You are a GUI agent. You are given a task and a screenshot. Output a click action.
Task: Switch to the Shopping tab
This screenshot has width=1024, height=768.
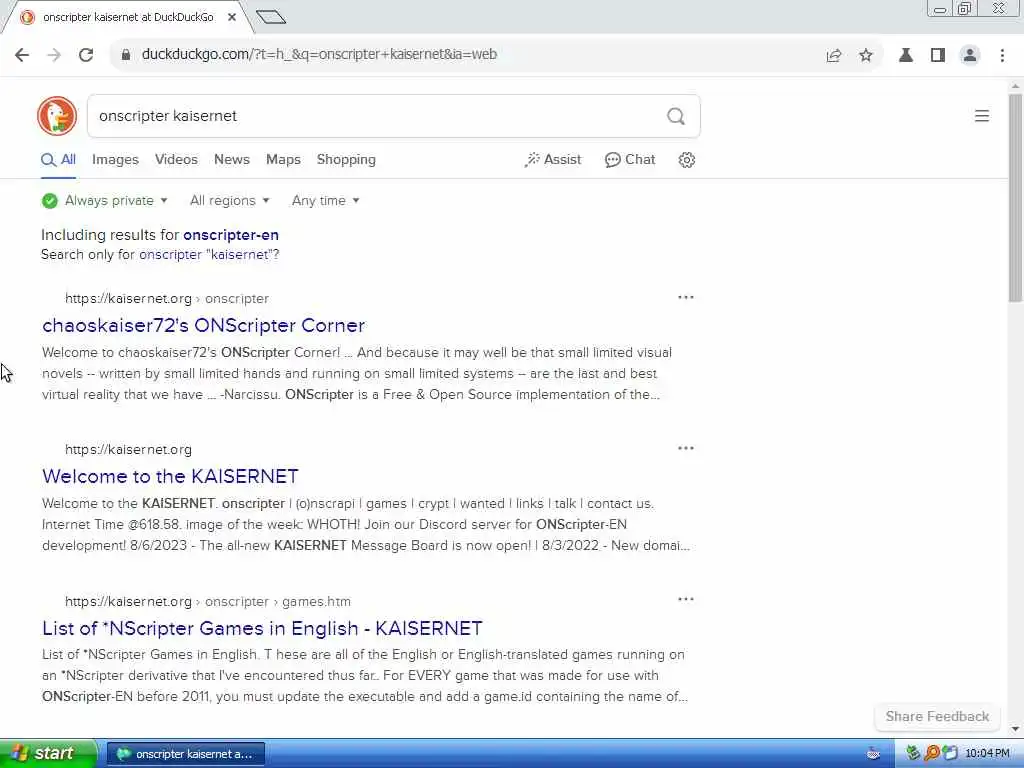[x=346, y=160]
